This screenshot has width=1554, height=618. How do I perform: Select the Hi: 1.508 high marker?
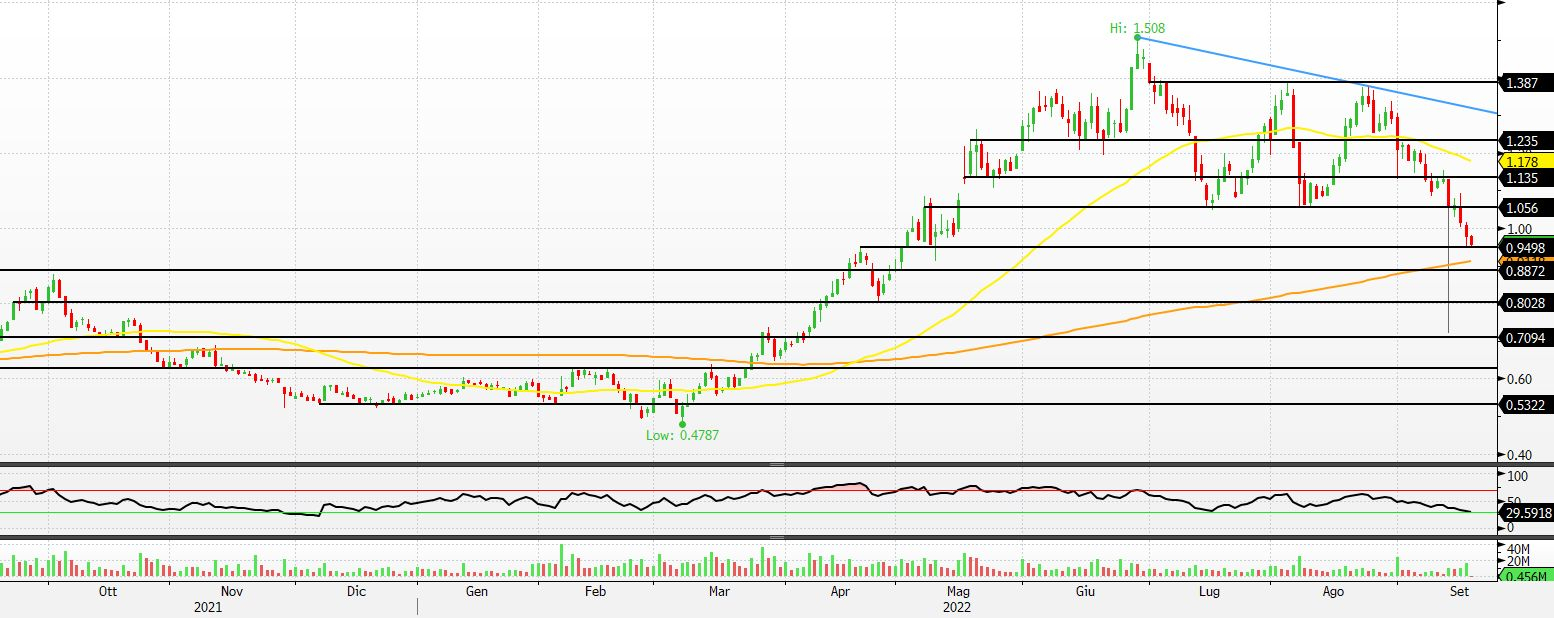click(1137, 29)
